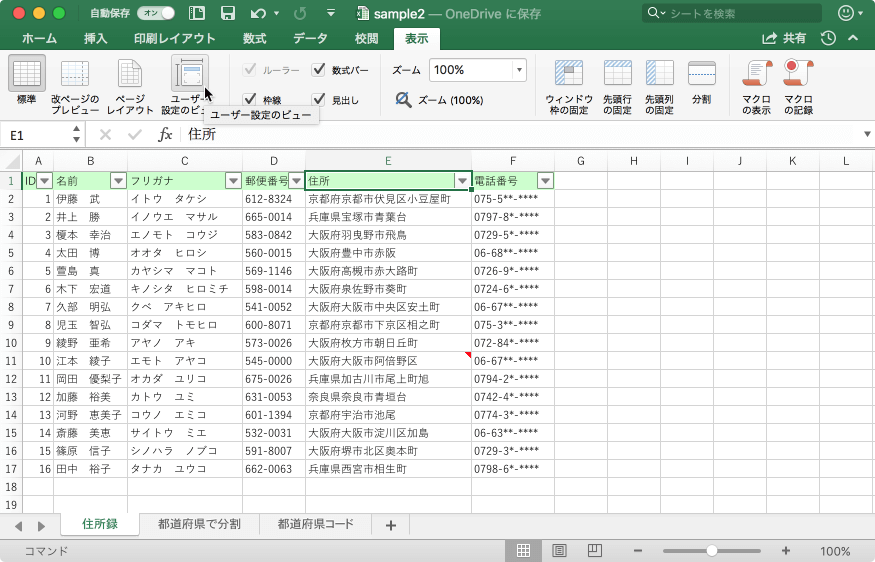The image size is (875, 562).
Task: Collapse the ribbon with chevron
Action: (x=853, y=38)
